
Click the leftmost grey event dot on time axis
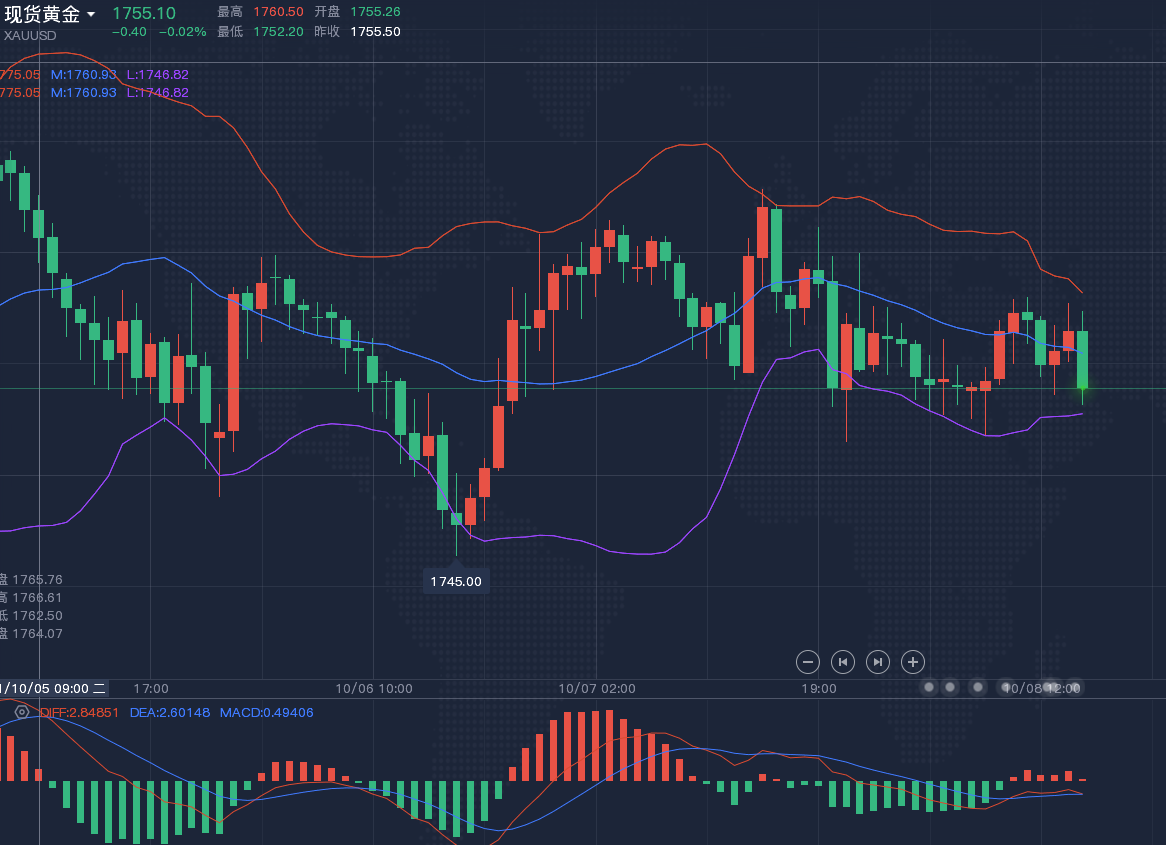tap(929, 687)
